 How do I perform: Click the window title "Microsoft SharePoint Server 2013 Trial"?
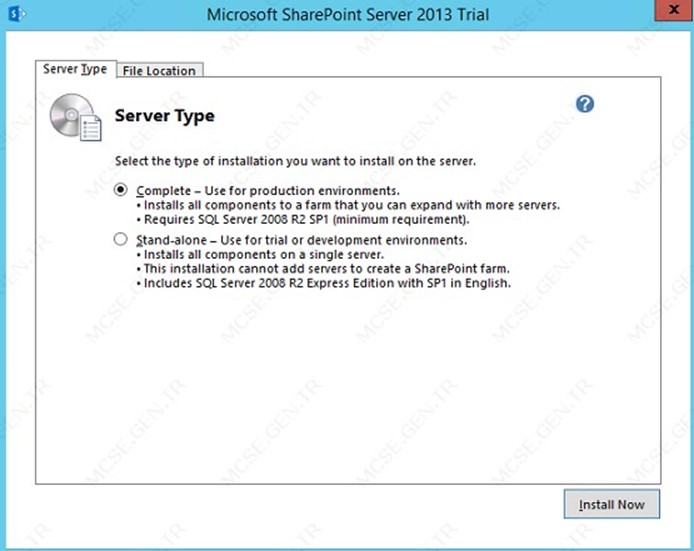click(348, 15)
